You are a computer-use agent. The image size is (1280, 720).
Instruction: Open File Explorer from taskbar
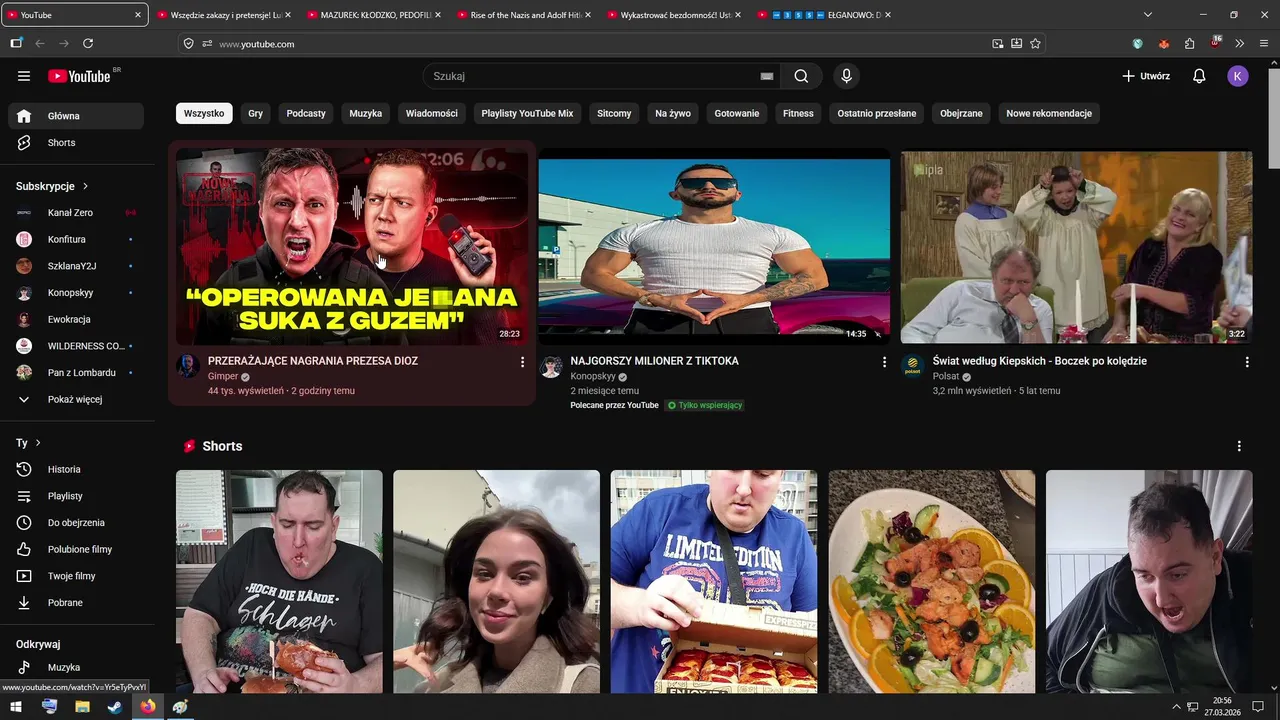pos(82,706)
